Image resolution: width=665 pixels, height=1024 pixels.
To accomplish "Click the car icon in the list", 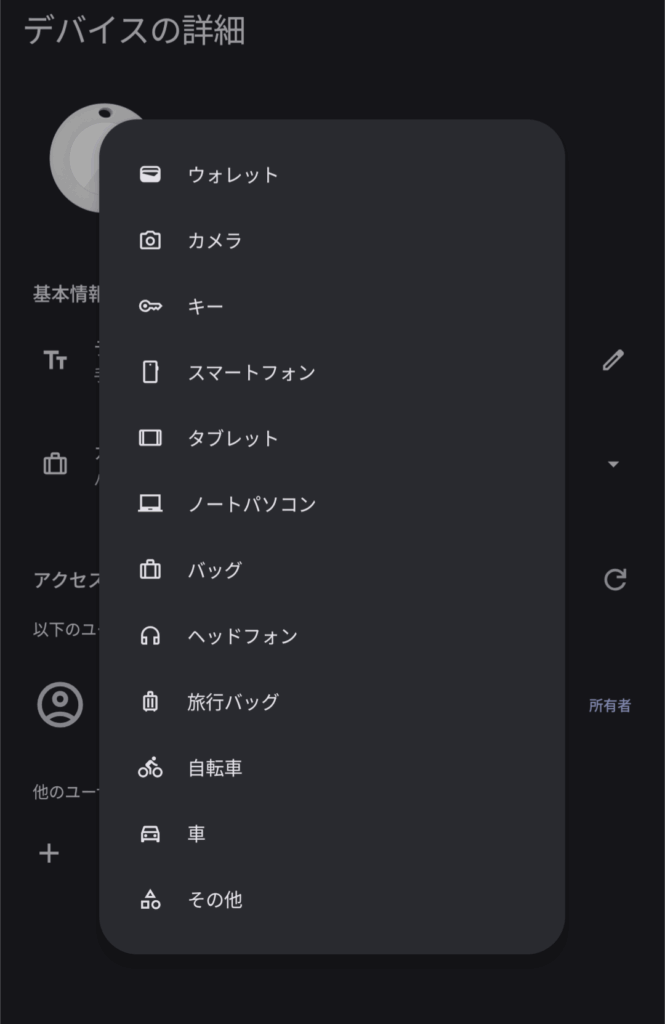I will tap(150, 834).
